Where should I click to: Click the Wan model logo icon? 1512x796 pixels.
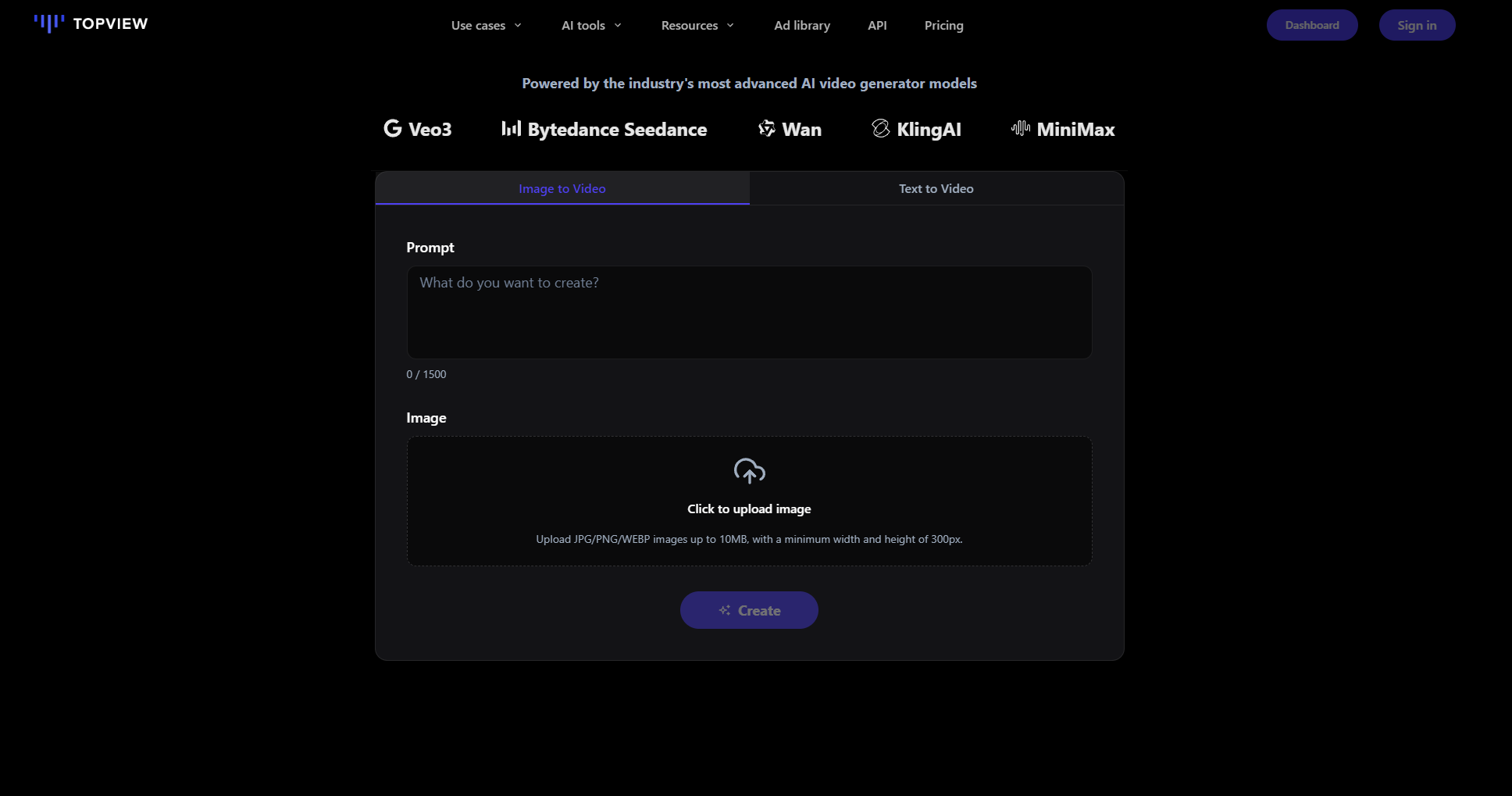[767, 128]
